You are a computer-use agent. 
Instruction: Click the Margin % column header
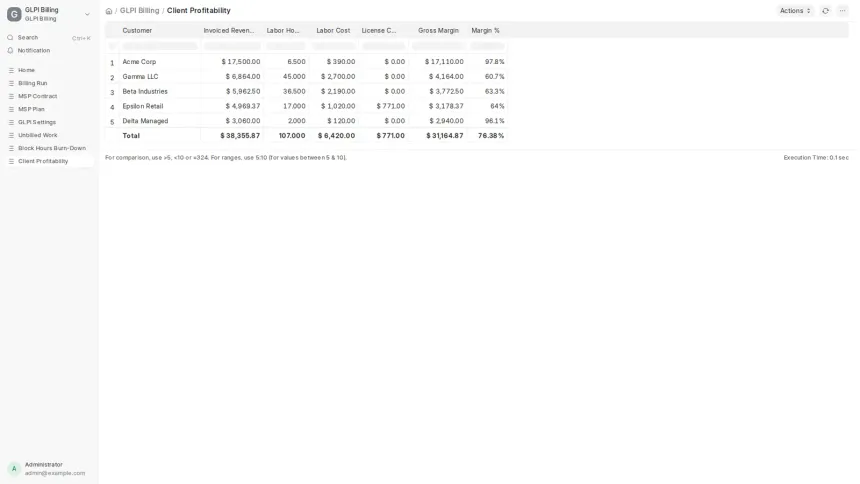click(x=487, y=31)
